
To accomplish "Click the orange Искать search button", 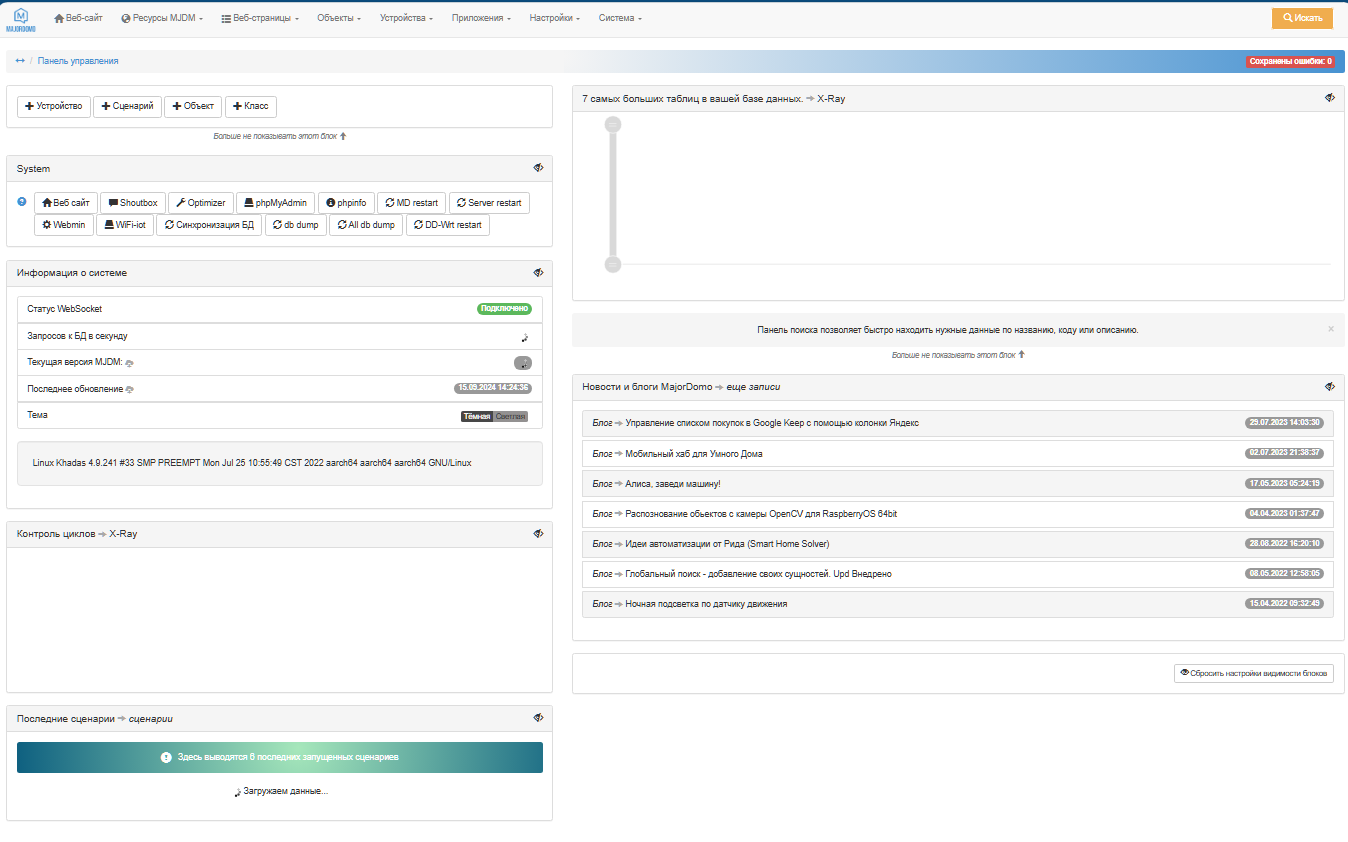I will pyautogui.click(x=1302, y=19).
